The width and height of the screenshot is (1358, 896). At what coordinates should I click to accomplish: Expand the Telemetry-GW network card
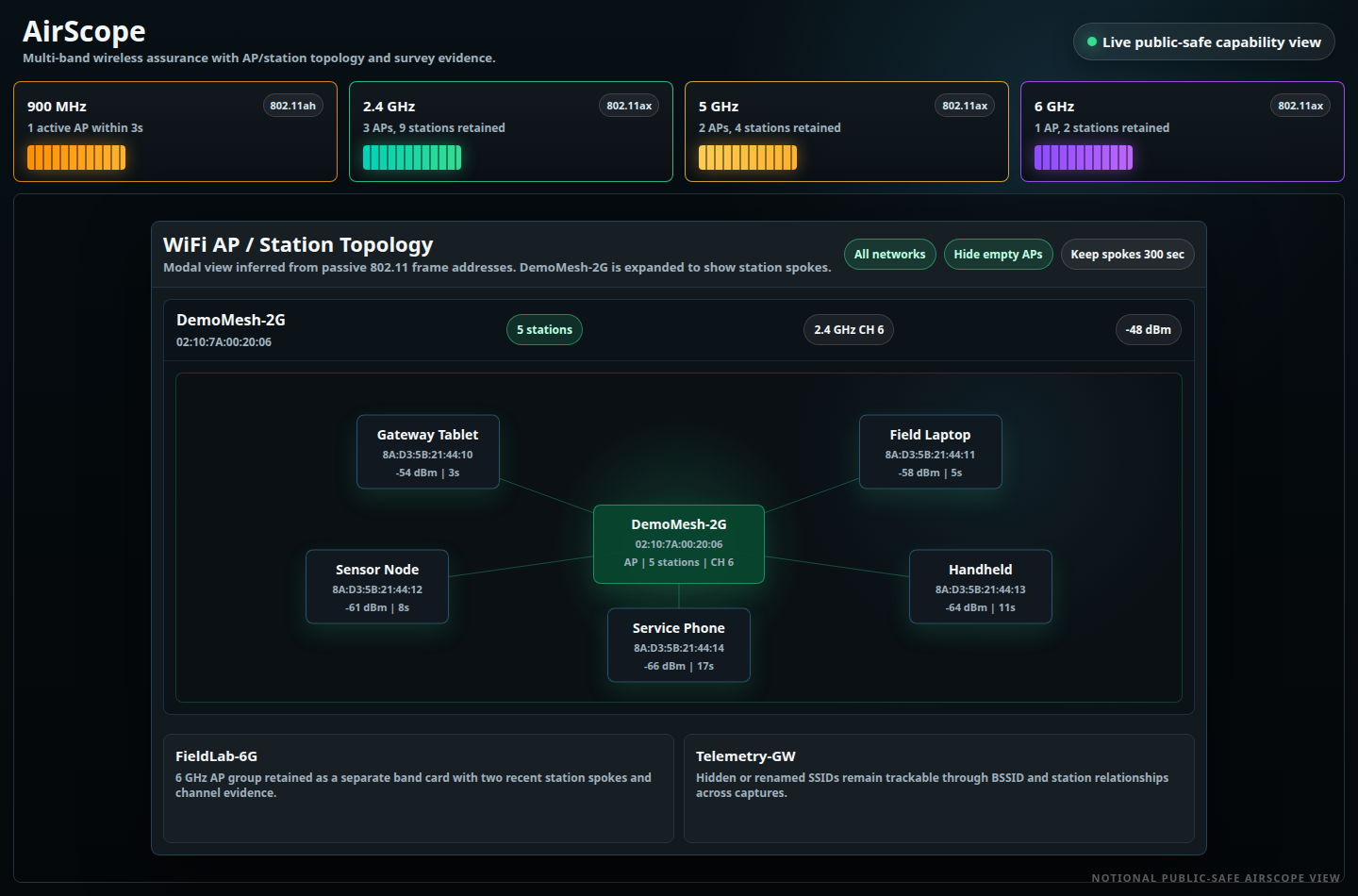[939, 788]
